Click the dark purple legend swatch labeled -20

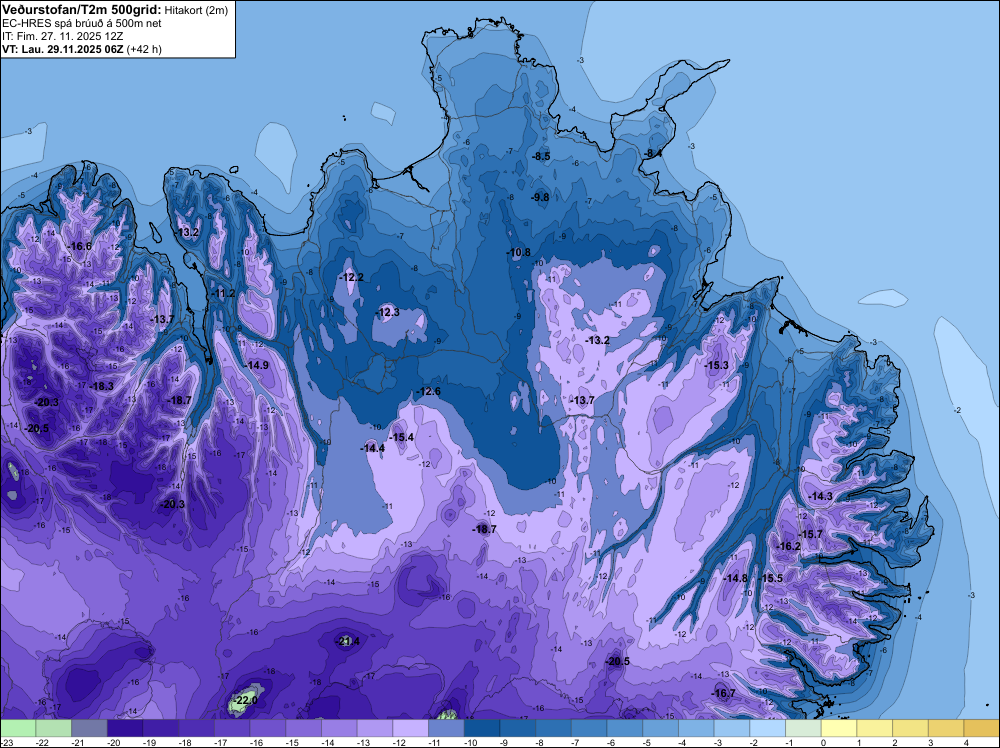point(124,728)
